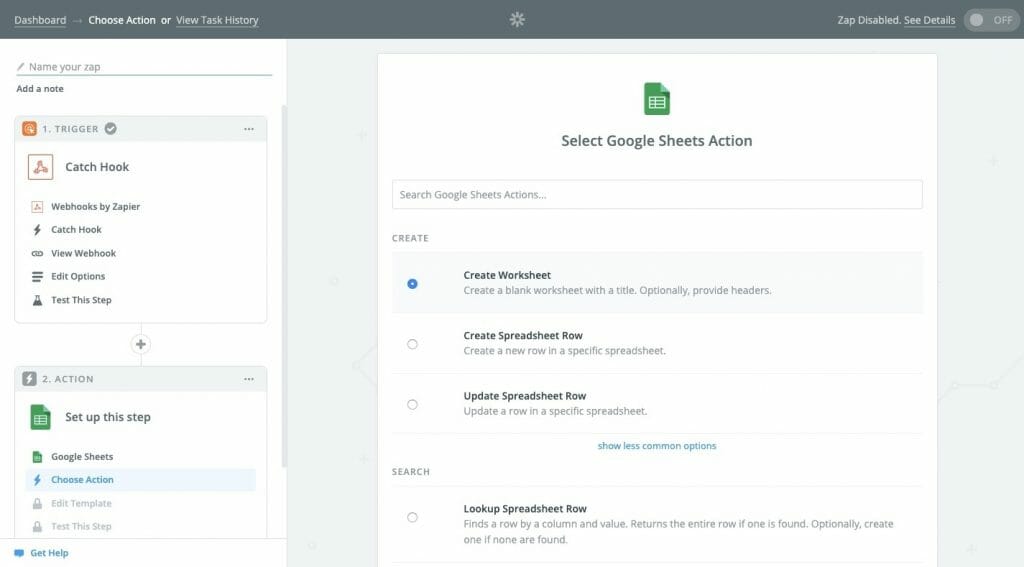Open Webhooks by Zapier step item
The height and width of the screenshot is (567, 1024).
coord(95,206)
